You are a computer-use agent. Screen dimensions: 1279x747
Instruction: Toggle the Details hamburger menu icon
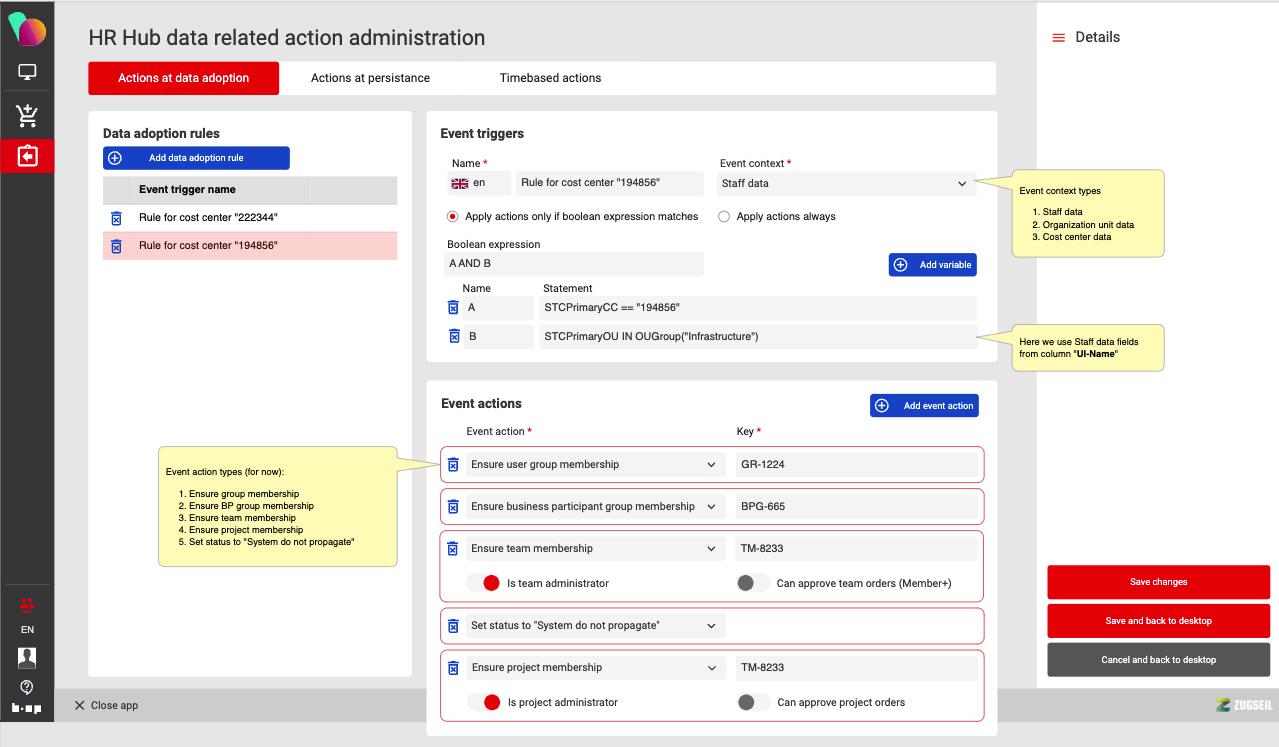(1058, 38)
